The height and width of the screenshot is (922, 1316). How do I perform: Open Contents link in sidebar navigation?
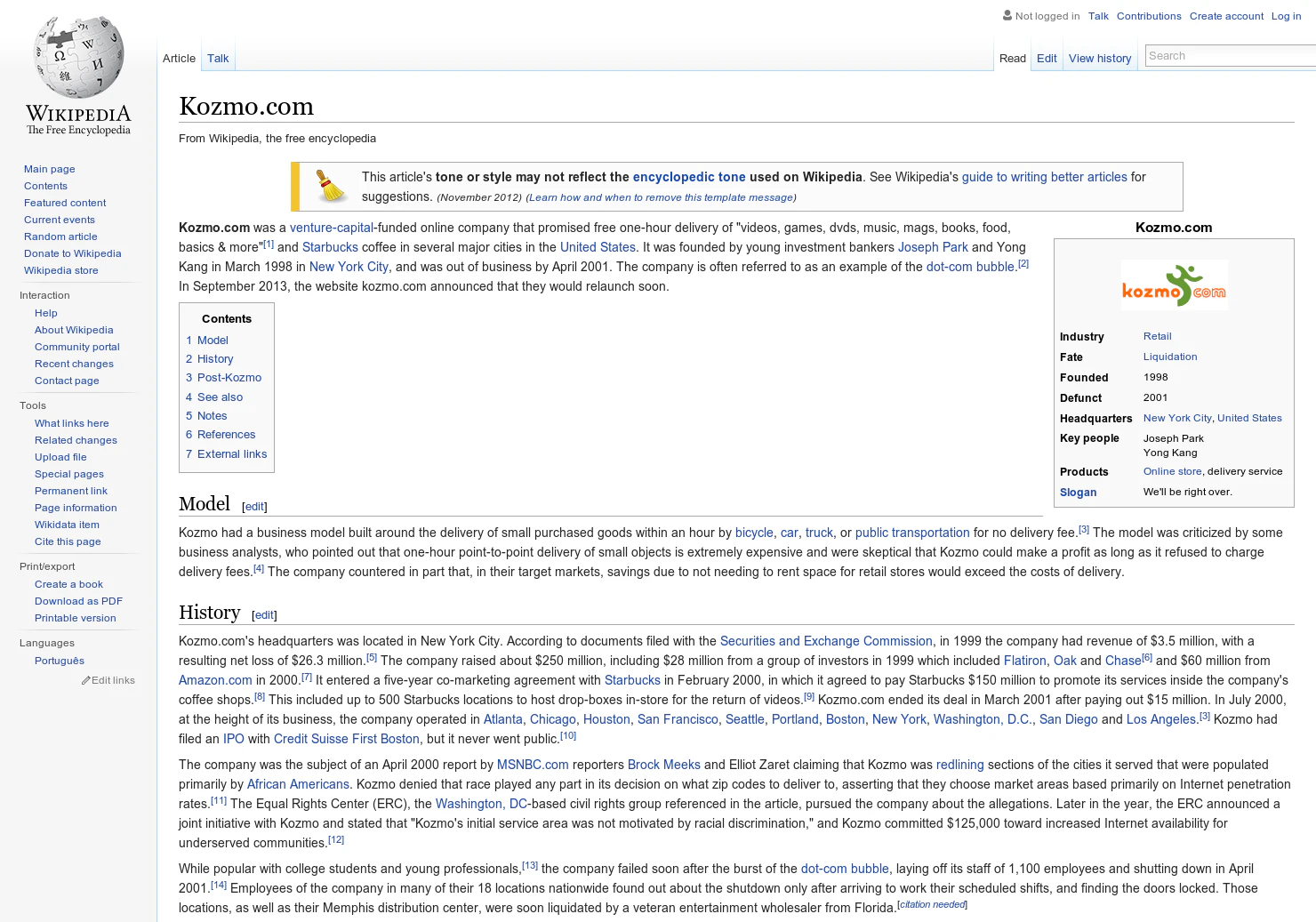tap(45, 186)
